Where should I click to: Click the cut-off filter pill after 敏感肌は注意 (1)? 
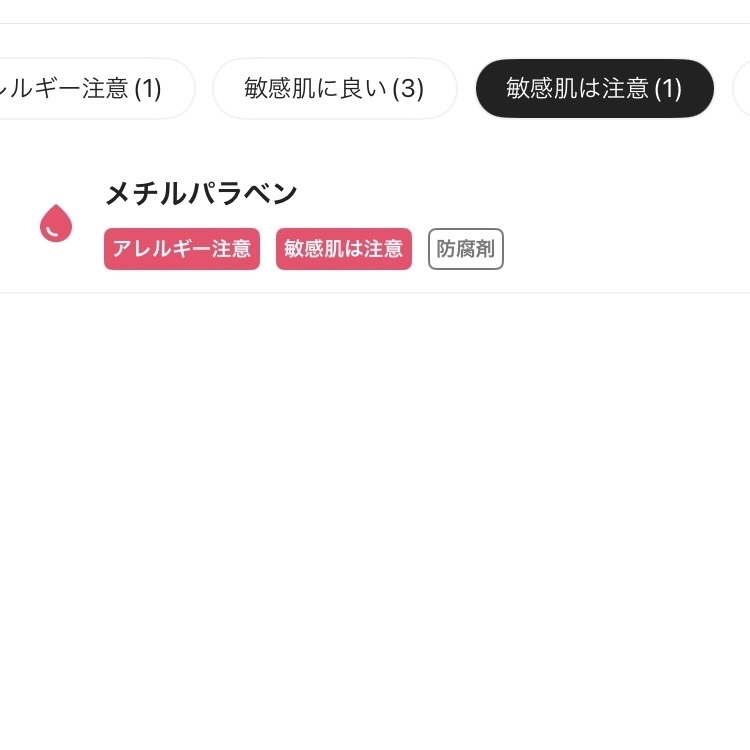click(x=742, y=88)
